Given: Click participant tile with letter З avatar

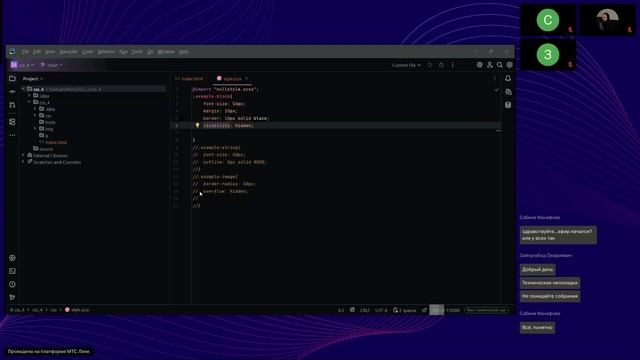Looking at the screenshot, I should pos(548,55).
